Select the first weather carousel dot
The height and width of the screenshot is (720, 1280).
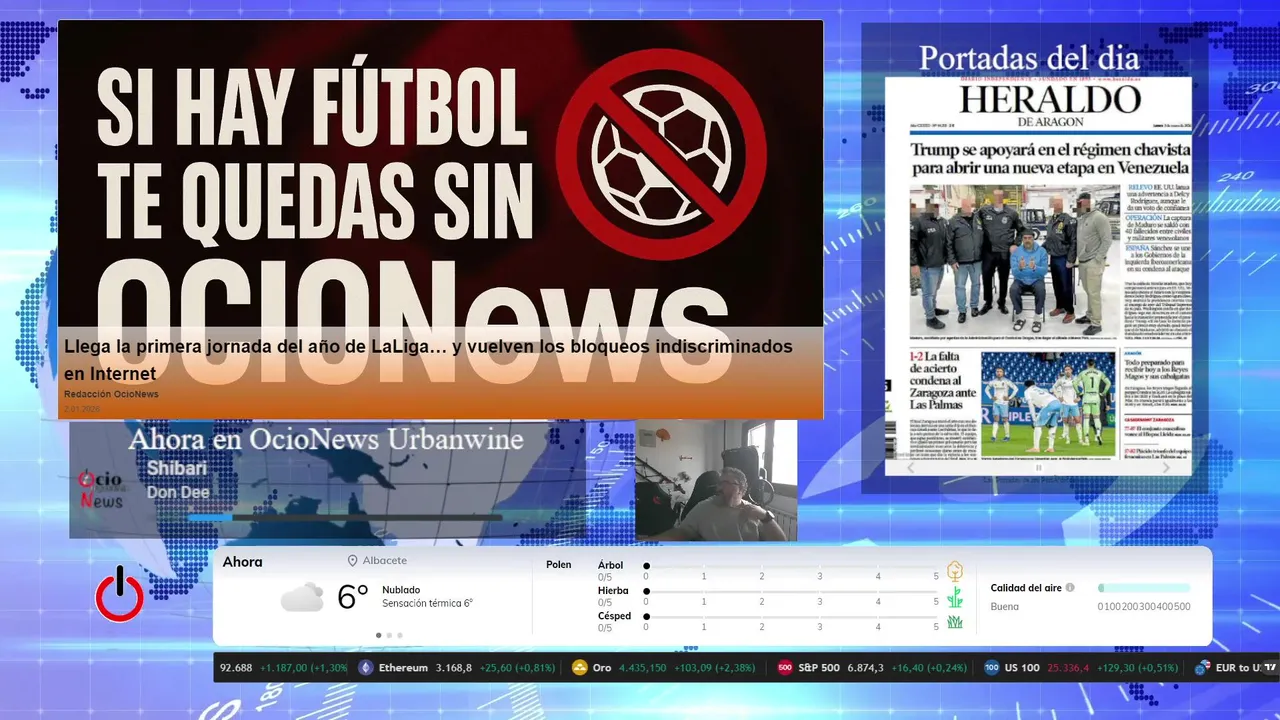[378, 635]
